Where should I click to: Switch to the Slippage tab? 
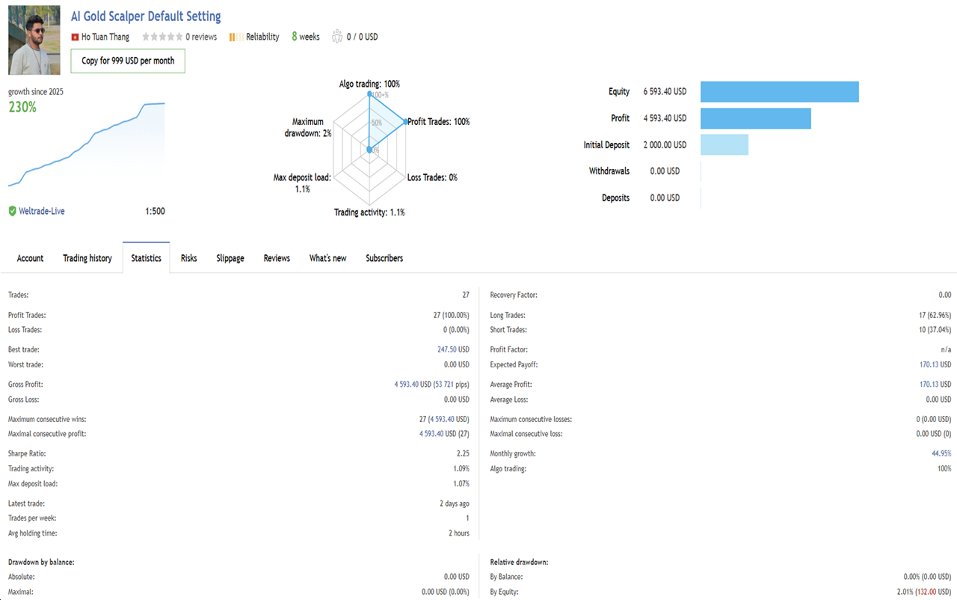230,258
